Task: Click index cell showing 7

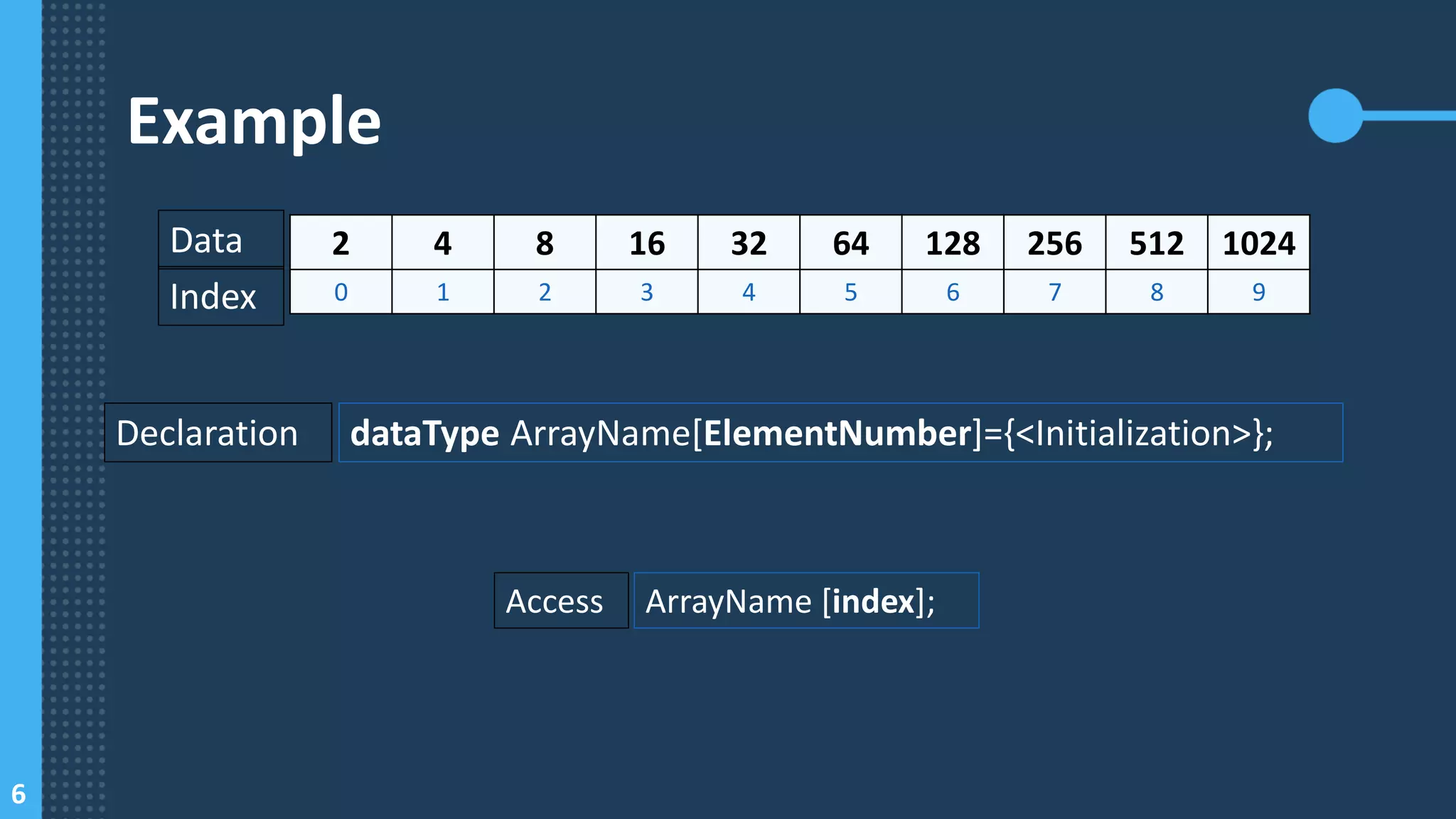Action: pos(1055,292)
